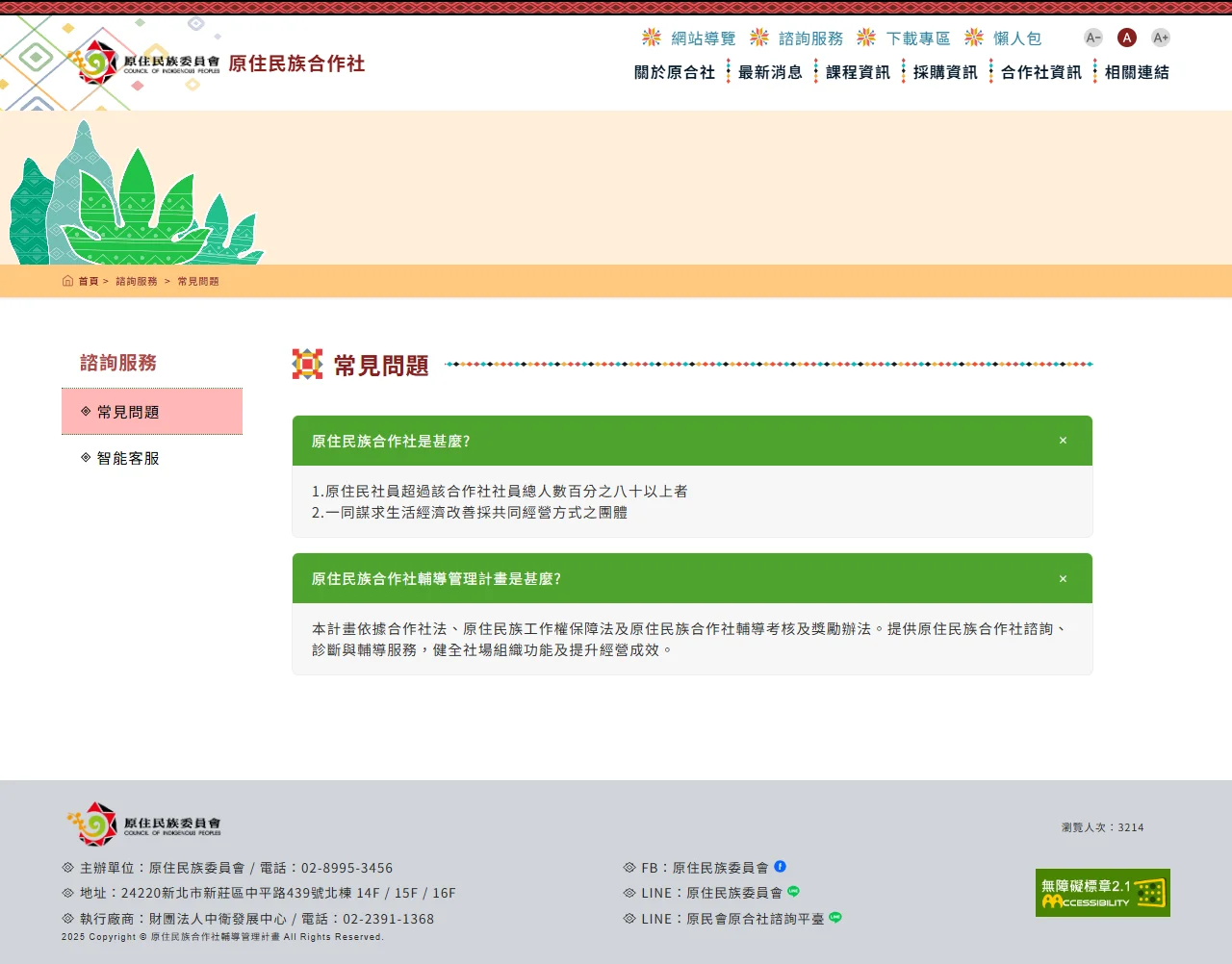The image size is (1232, 964).
Task: Click the footer 原住民族委員會 logo
Action: pyautogui.click(x=143, y=824)
